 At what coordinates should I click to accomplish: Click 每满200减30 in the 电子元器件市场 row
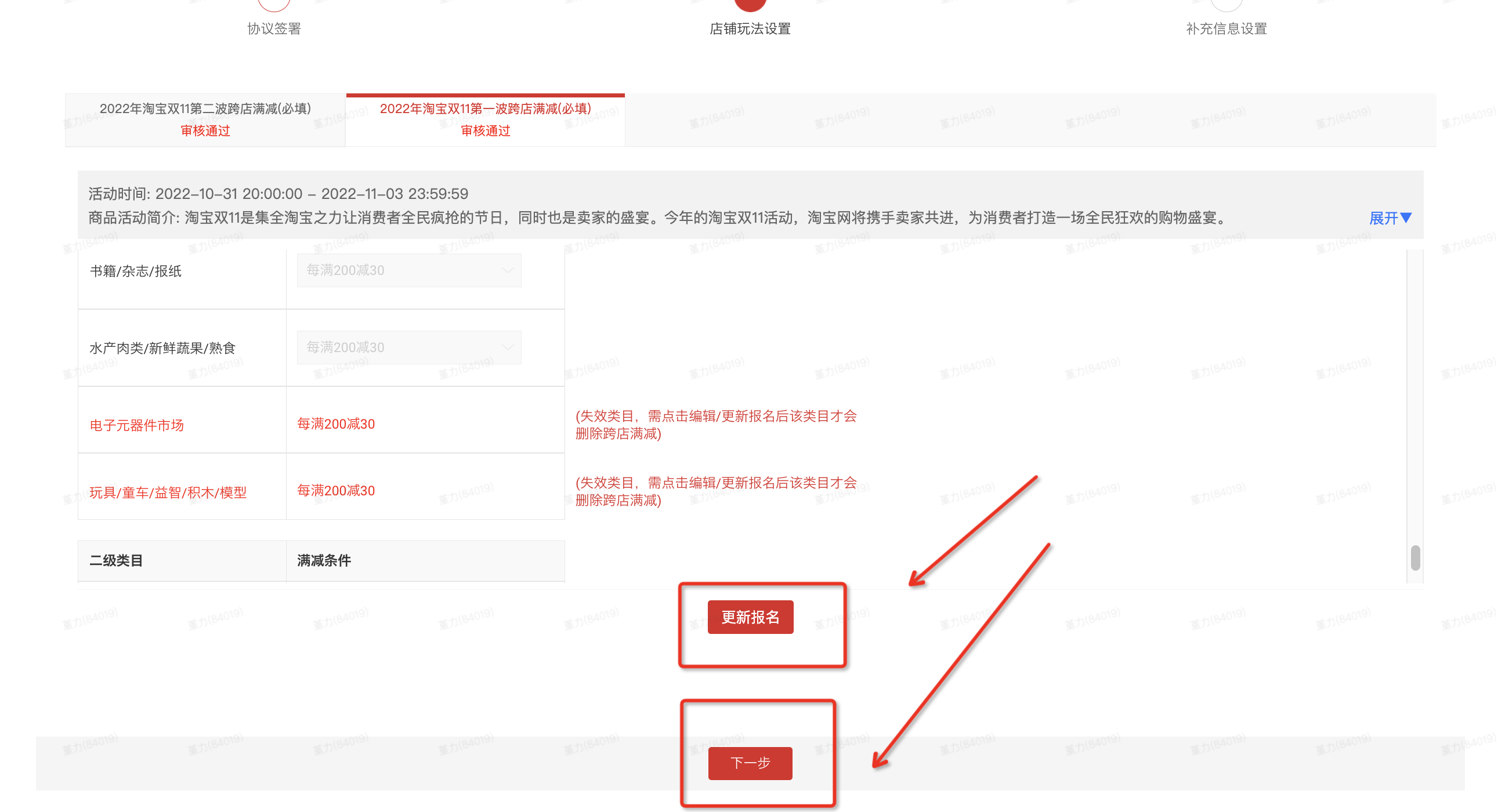336,424
